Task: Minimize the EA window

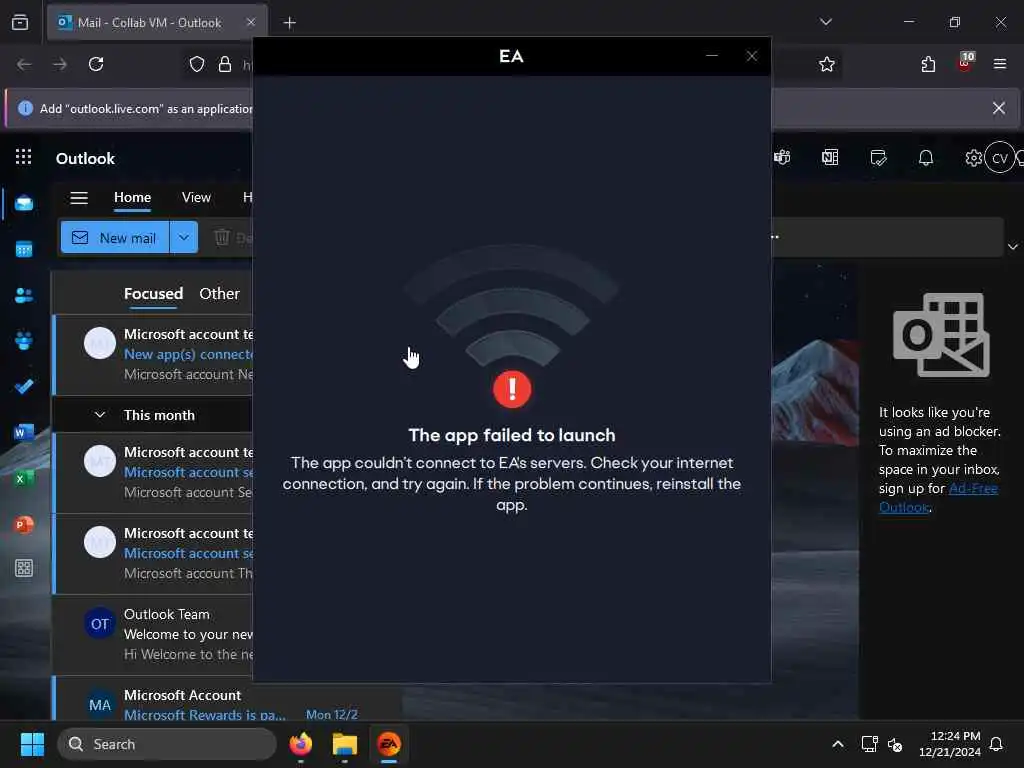Action: (712, 56)
